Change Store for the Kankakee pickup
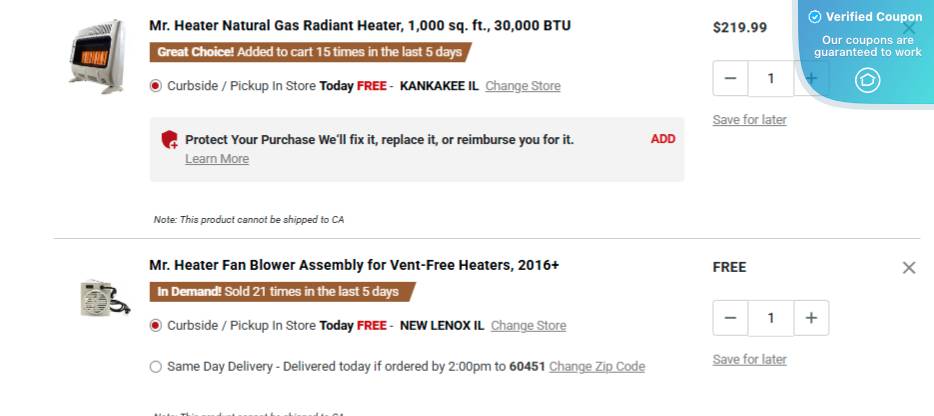The height and width of the screenshot is (416, 934). 523,86
